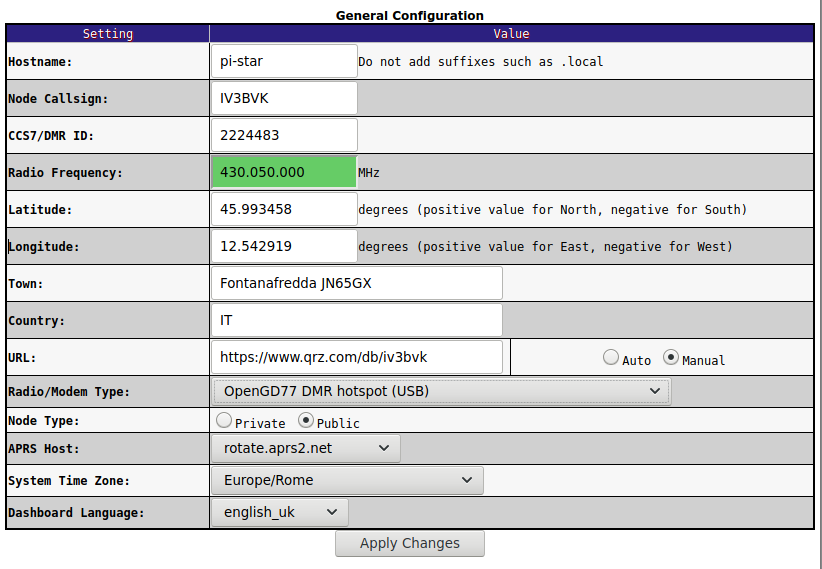Viewport: 822px width, 569px height.
Task: Click the URL text field
Action: (x=356, y=357)
